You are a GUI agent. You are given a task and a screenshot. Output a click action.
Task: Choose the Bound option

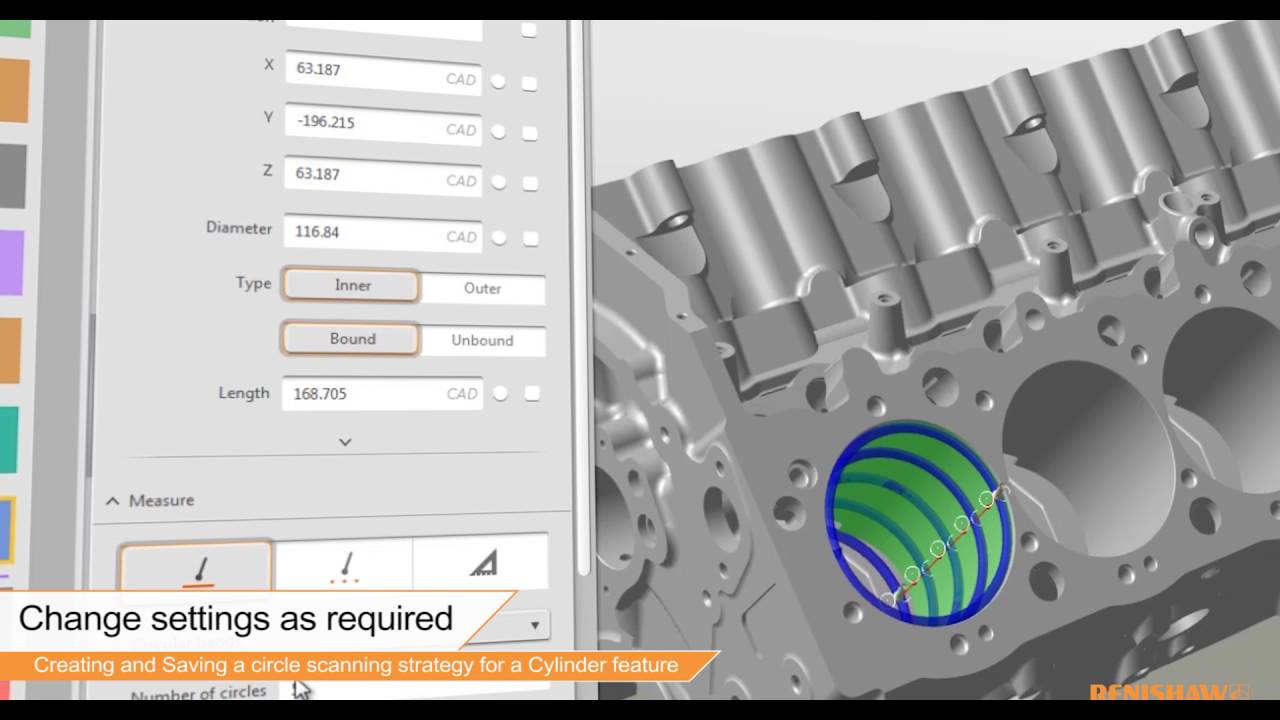pos(351,338)
